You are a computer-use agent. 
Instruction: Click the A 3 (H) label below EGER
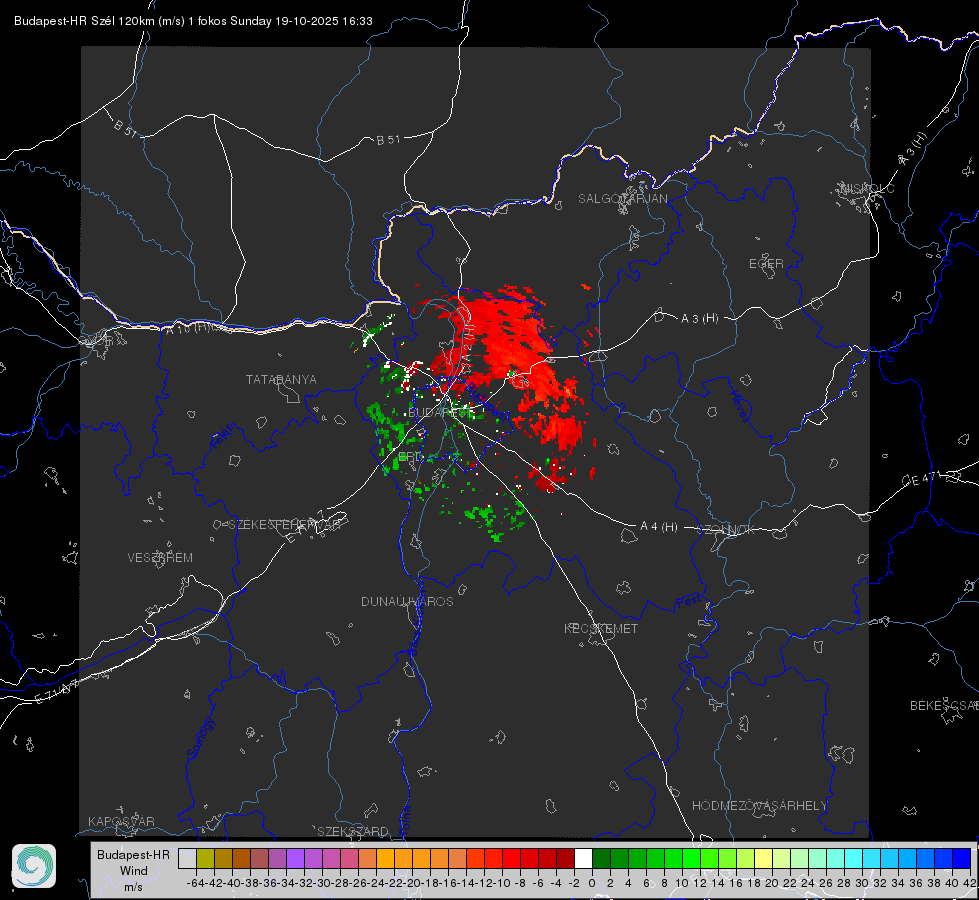699,319
